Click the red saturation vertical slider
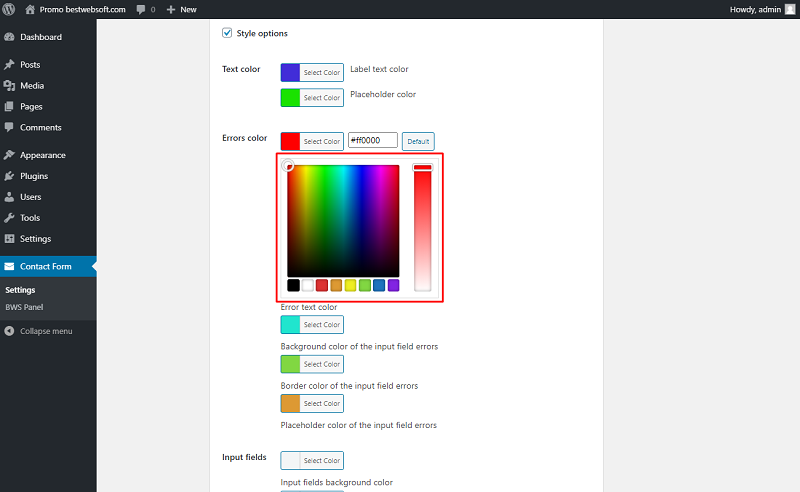The width and height of the screenshot is (800, 492). point(422,228)
